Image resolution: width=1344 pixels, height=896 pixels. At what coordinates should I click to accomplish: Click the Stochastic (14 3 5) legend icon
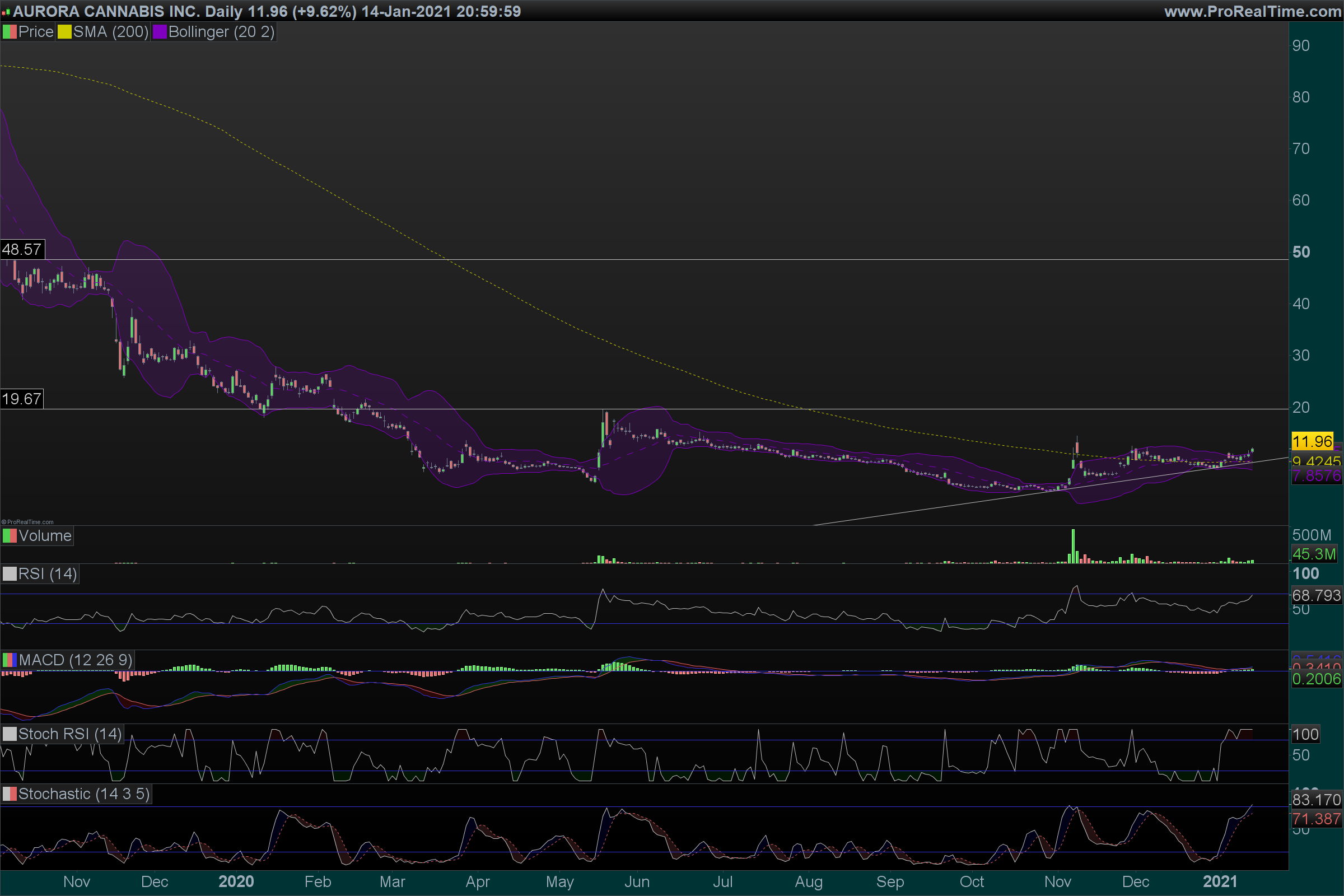coord(10,794)
